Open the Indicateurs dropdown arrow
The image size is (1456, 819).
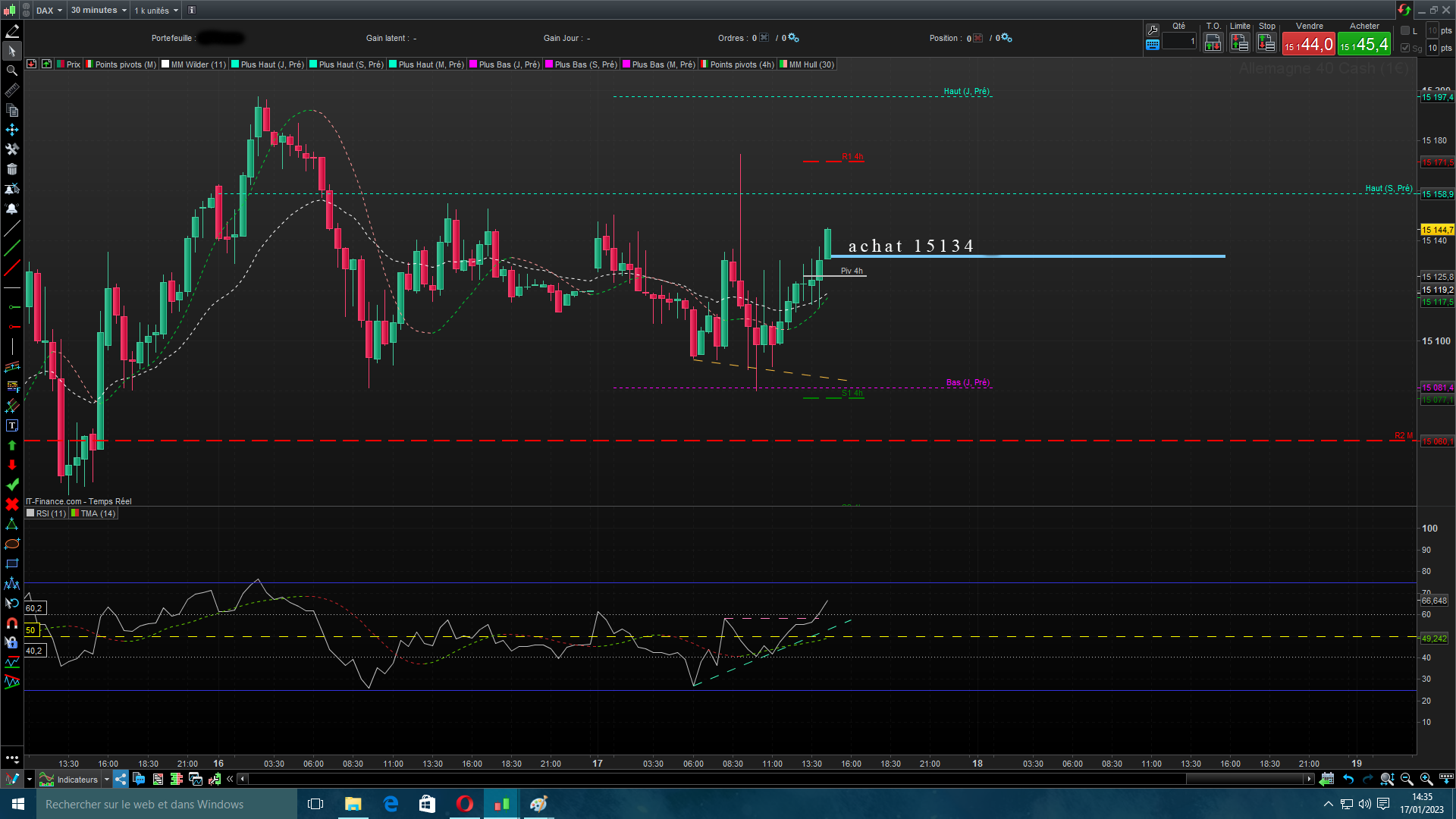[106, 779]
